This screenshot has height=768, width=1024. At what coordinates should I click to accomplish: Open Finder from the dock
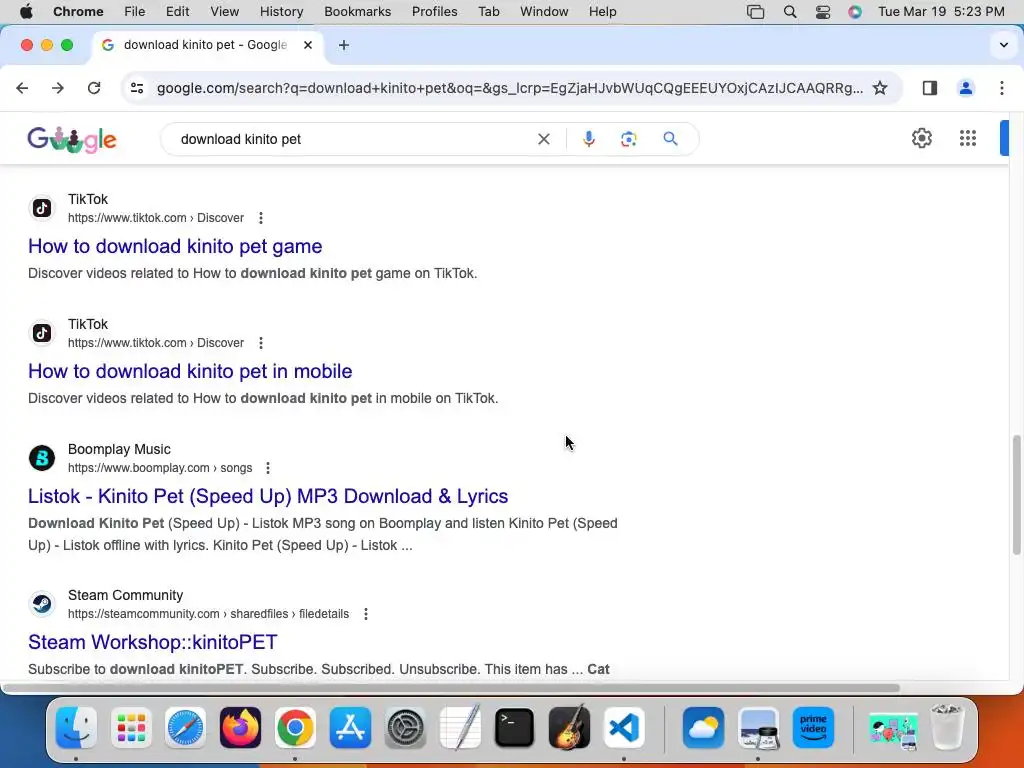[x=76, y=728]
